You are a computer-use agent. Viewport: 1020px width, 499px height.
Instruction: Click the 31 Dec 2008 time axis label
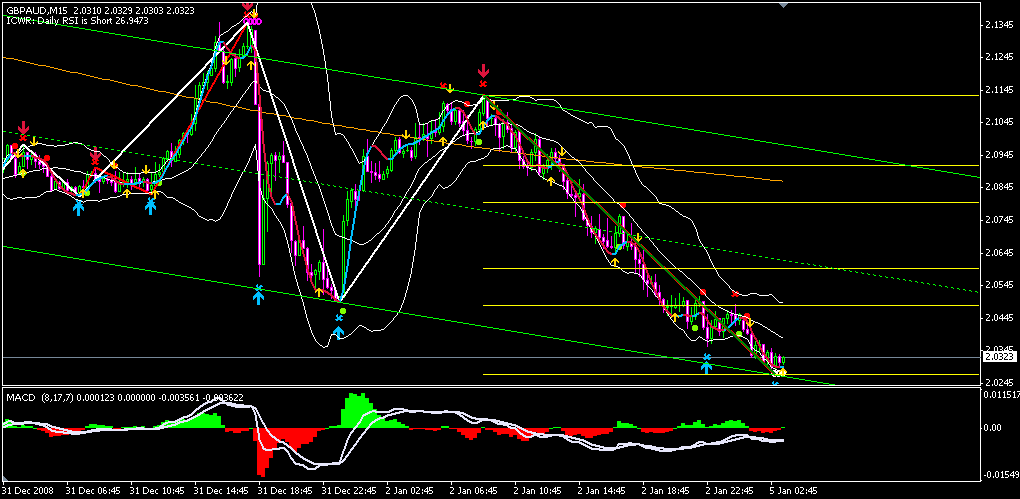point(30,491)
